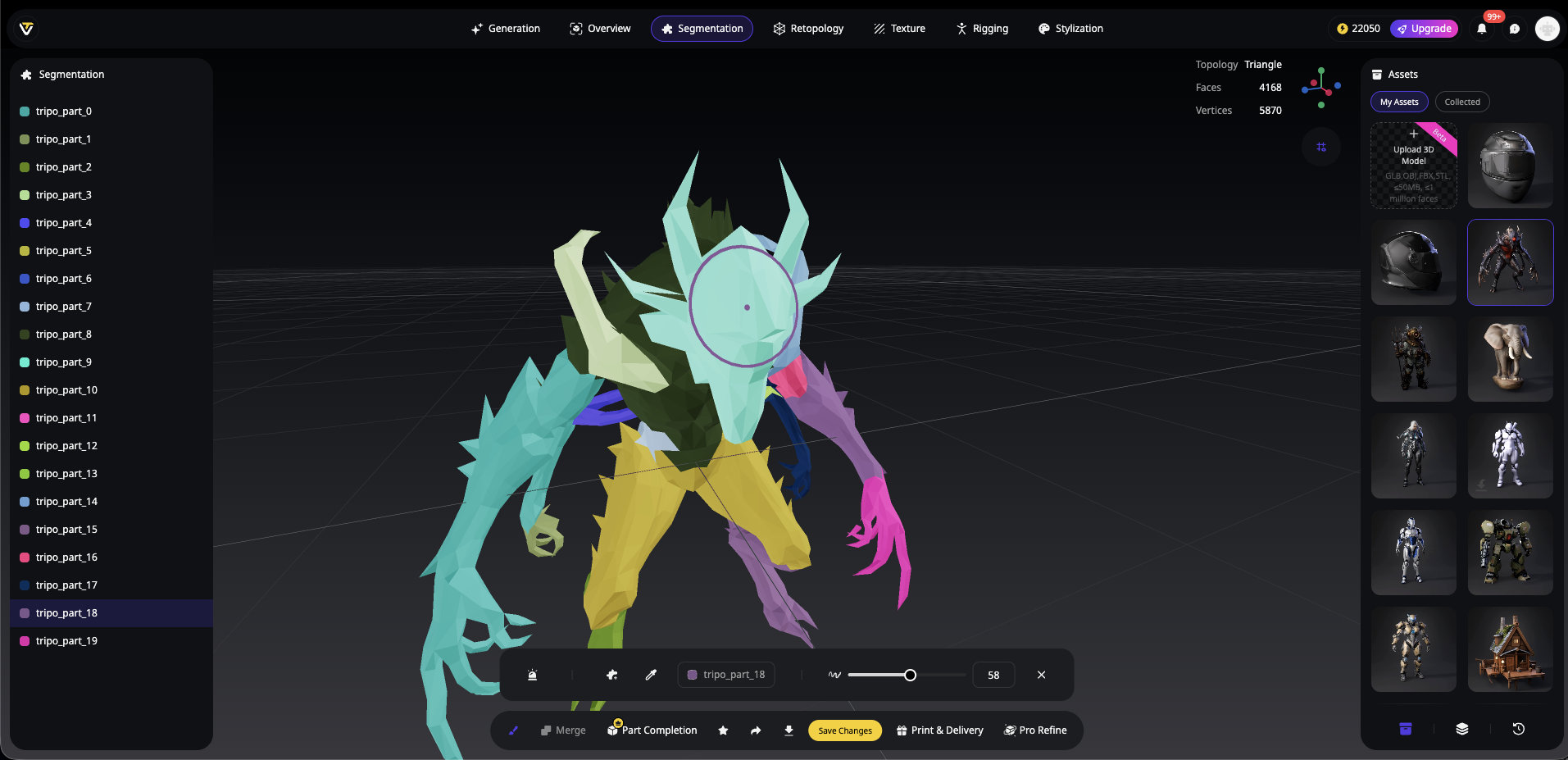The width and height of the screenshot is (1568, 760).
Task: Open the history clock icon in Assets panel
Action: pos(1518,729)
